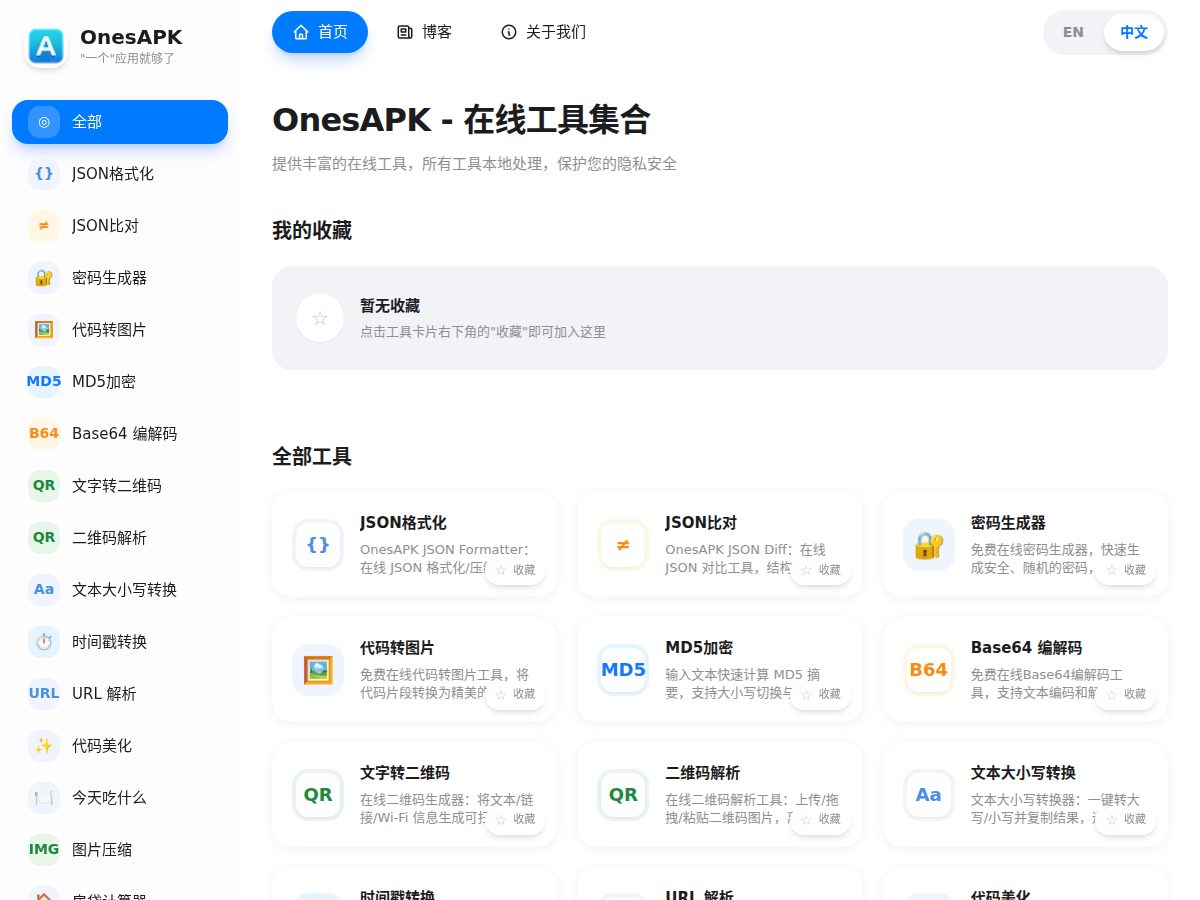Open JSON格式化 sidebar braces icon

click(44, 174)
